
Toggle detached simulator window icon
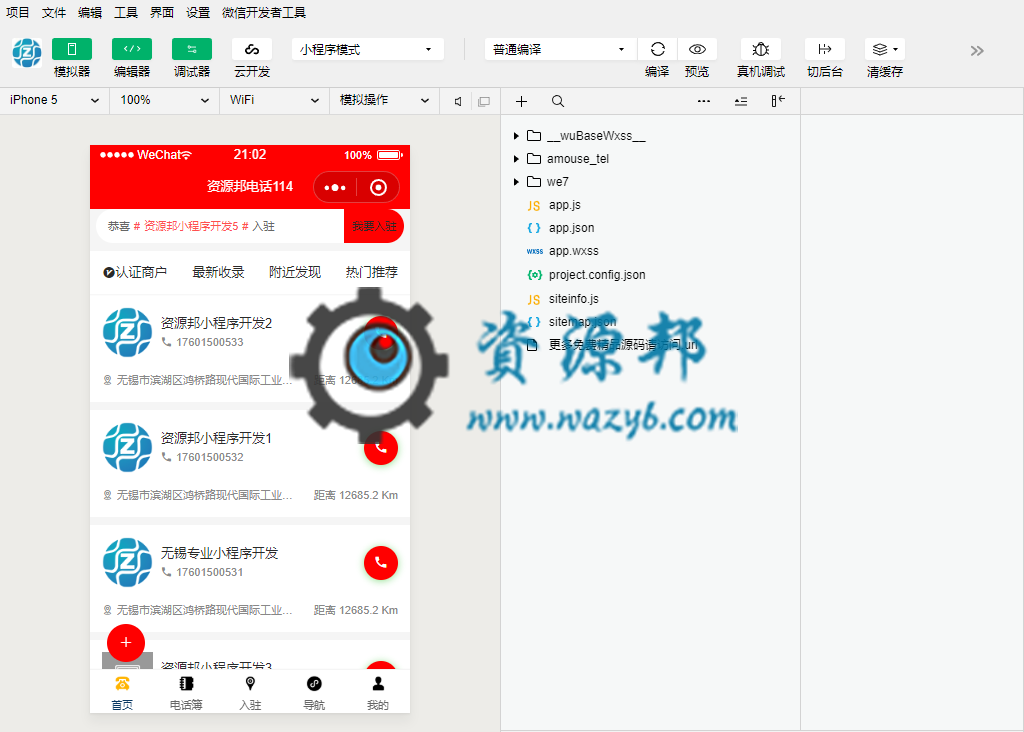pos(484,101)
